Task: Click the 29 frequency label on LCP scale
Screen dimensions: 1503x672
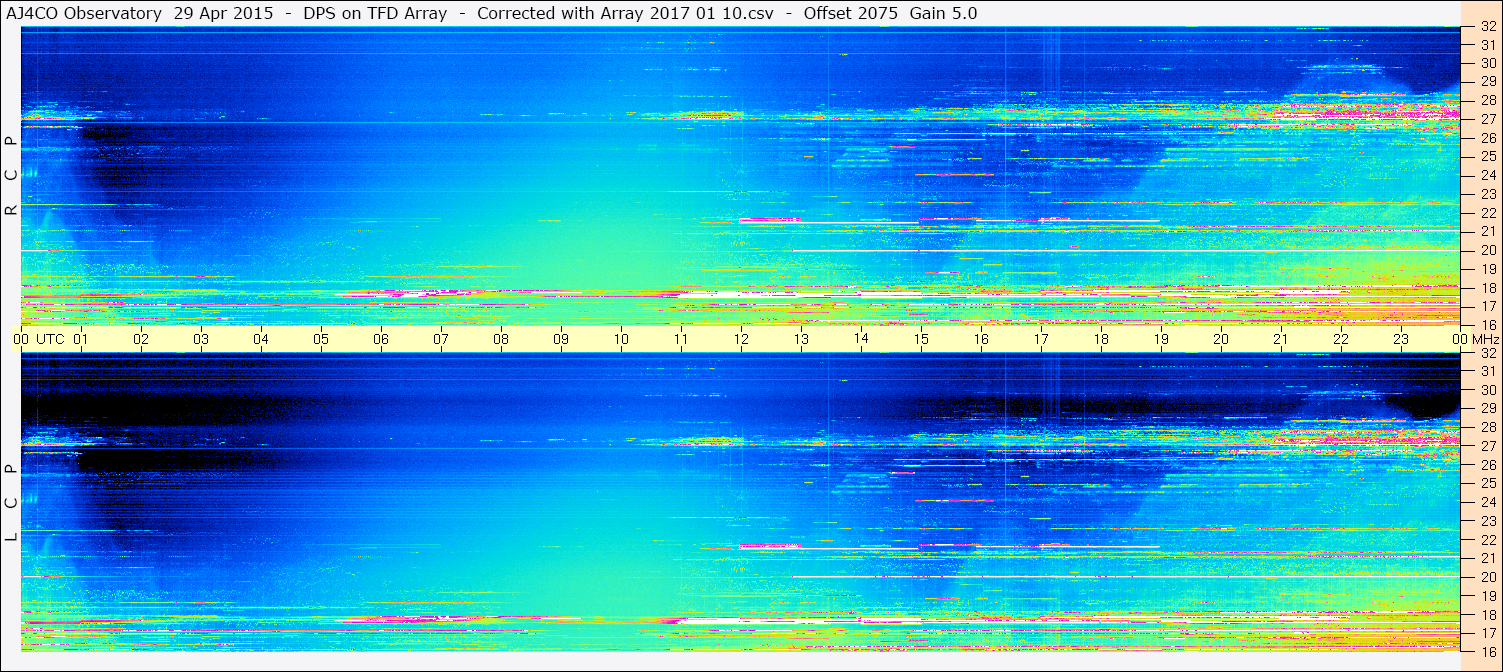Action: coord(1488,409)
